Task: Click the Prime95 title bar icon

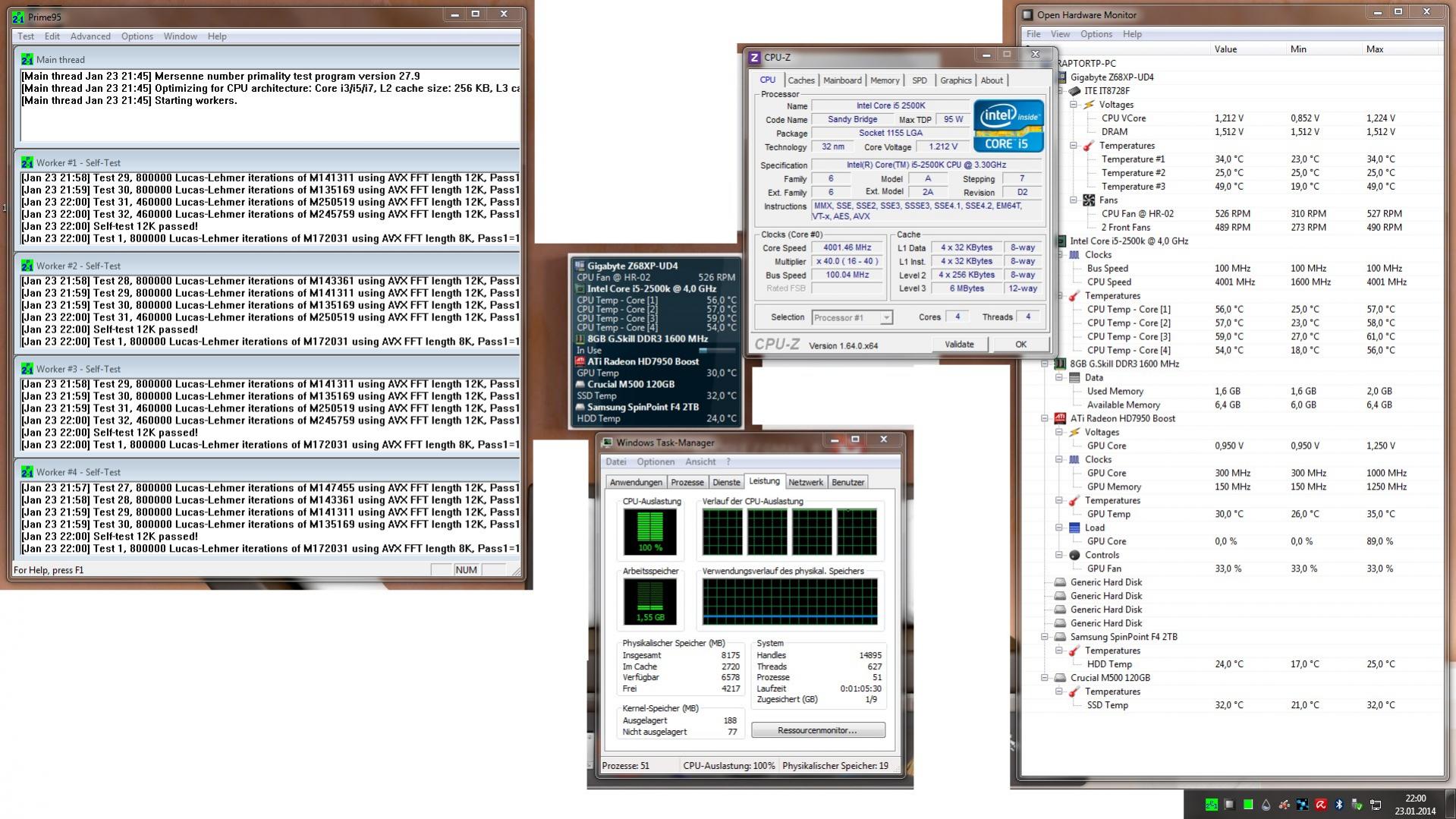Action: (x=18, y=17)
